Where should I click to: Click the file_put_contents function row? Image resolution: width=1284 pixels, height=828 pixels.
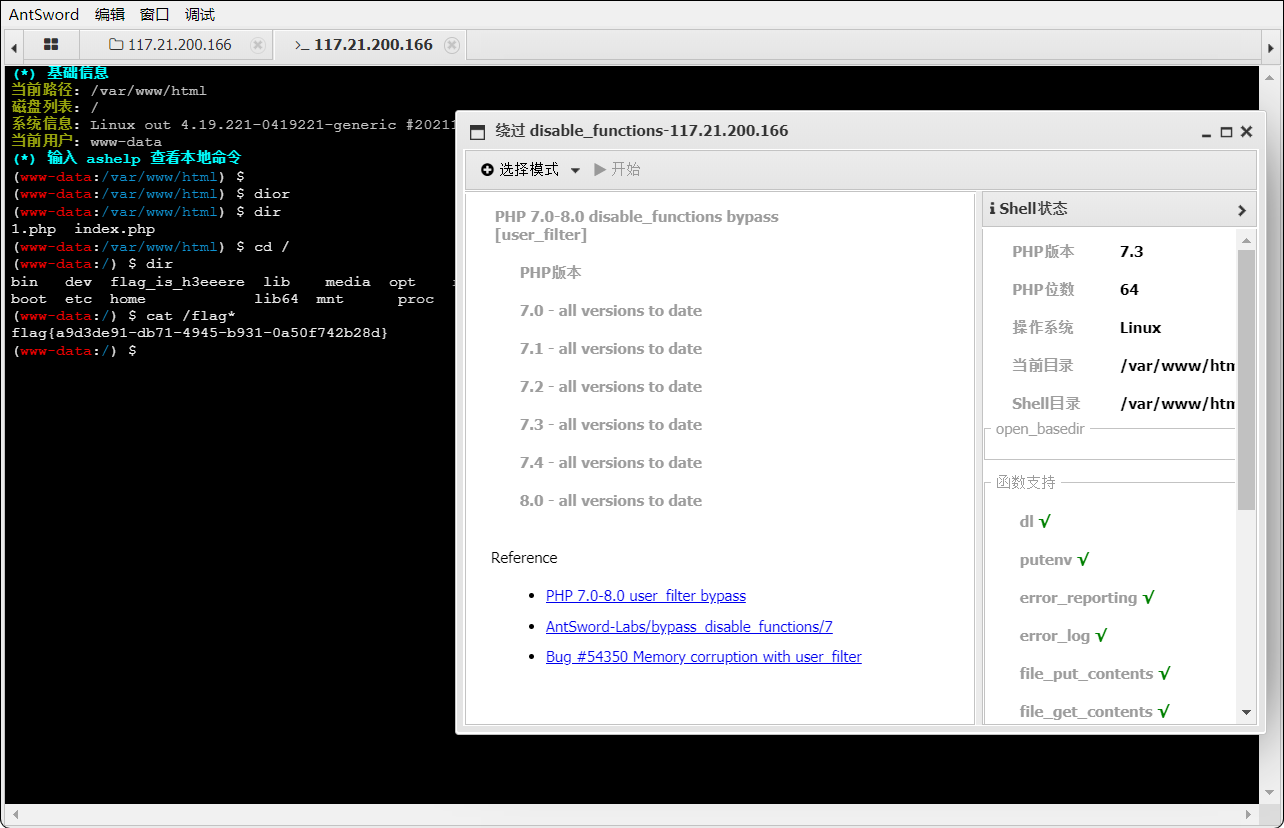1095,674
